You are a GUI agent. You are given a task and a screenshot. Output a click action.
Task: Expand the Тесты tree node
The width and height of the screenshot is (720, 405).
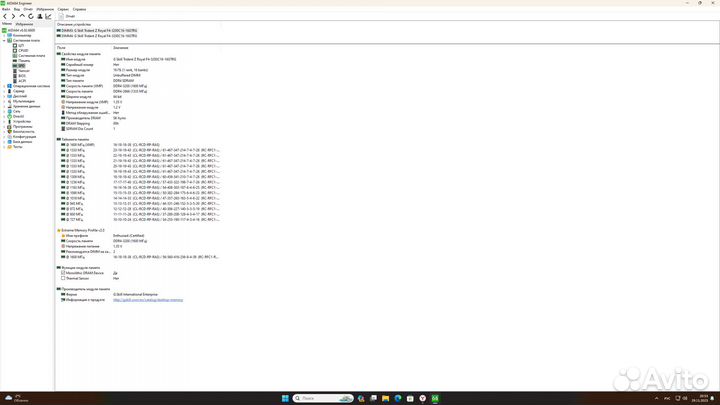point(4,146)
